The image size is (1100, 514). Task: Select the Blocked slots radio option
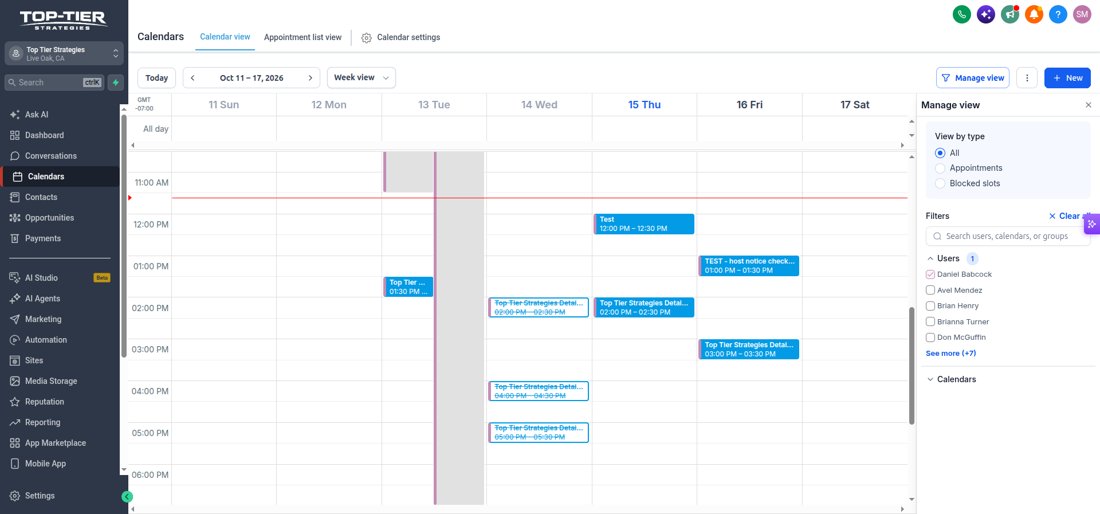(940, 184)
